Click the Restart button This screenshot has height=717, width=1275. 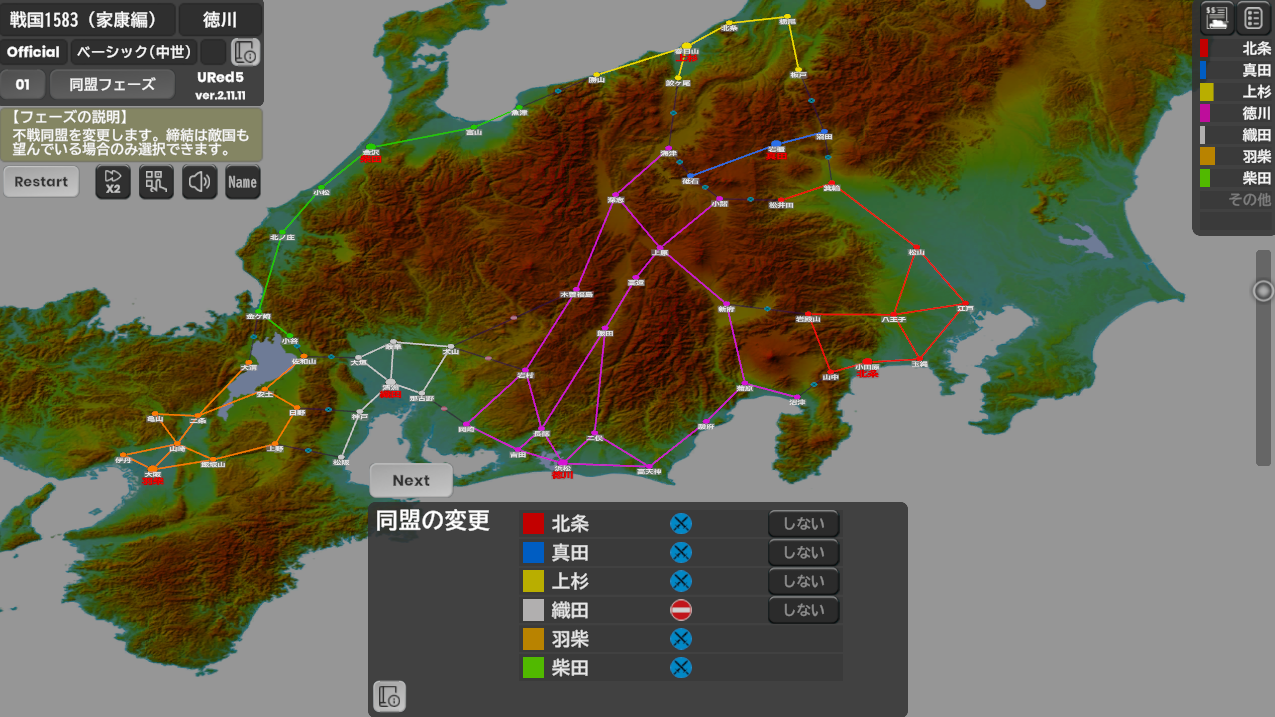41,182
